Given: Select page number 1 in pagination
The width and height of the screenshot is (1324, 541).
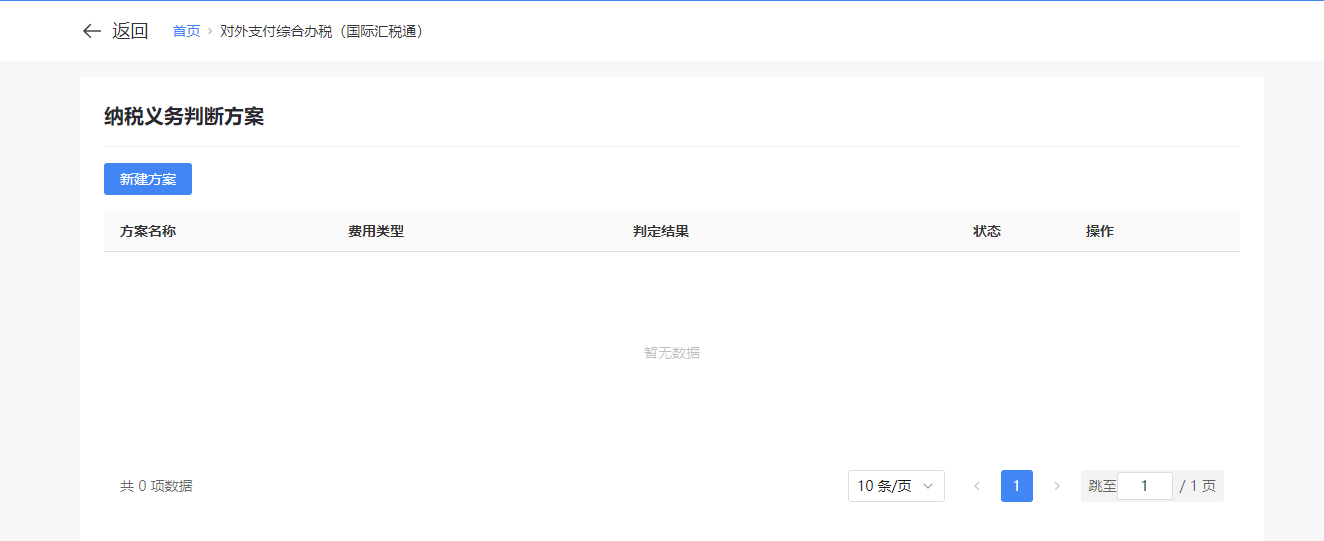Looking at the screenshot, I should (1016, 486).
